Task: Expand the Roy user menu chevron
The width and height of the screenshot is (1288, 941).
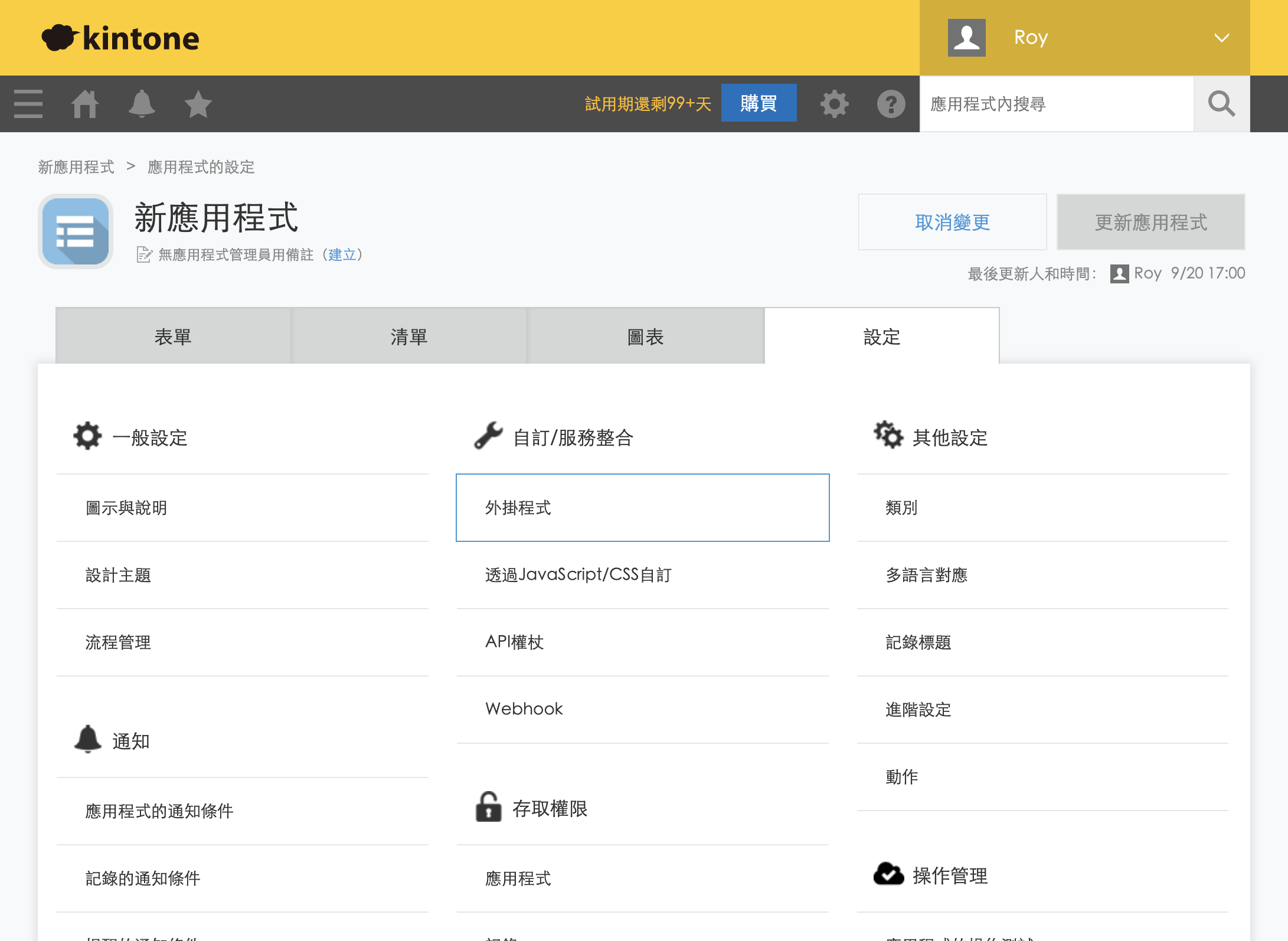Action: pos(1222,38)
